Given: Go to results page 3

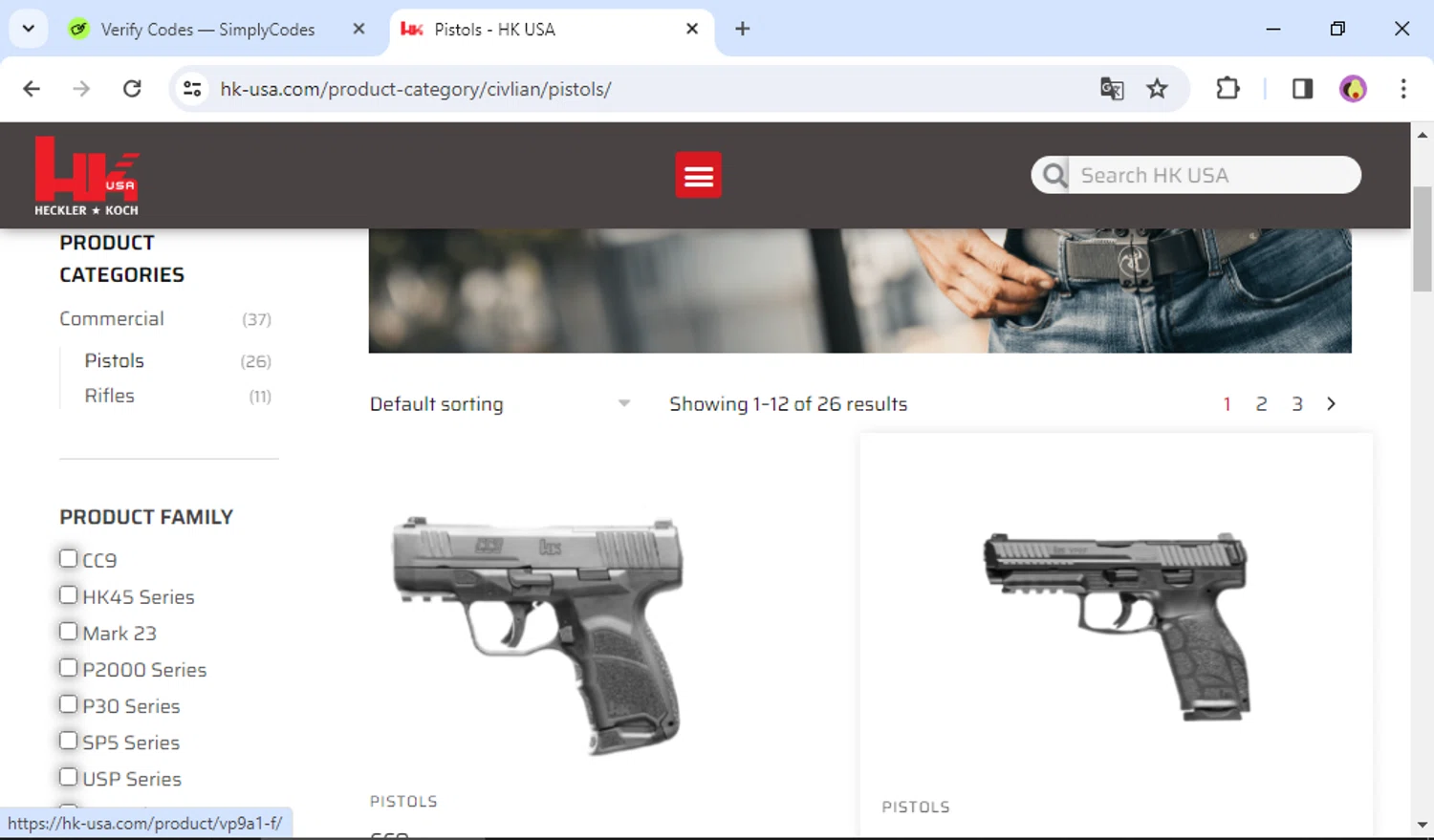Looking at the screenshot, I should (1296, 403).
